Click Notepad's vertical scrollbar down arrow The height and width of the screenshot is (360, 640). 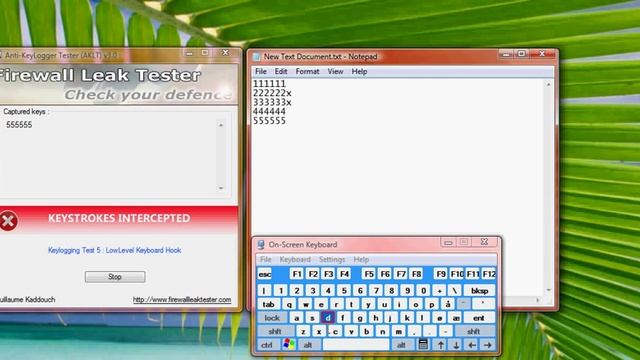point(549,290)
